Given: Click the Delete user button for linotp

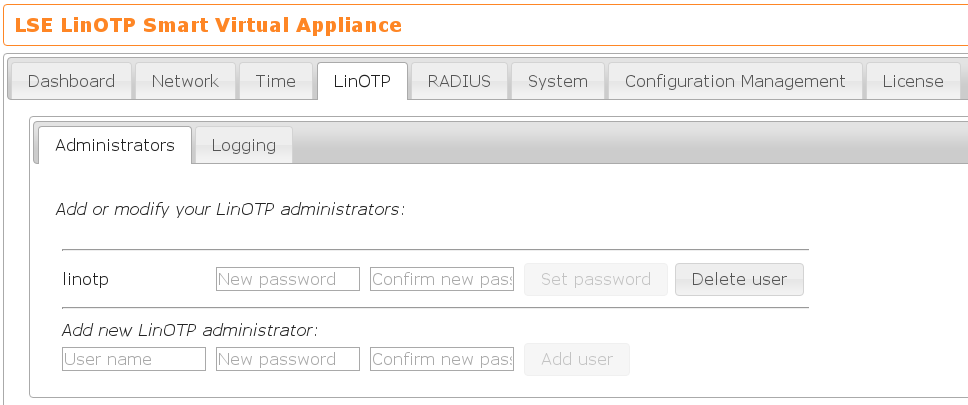Looking at the screenshot, I should point(739,279).
